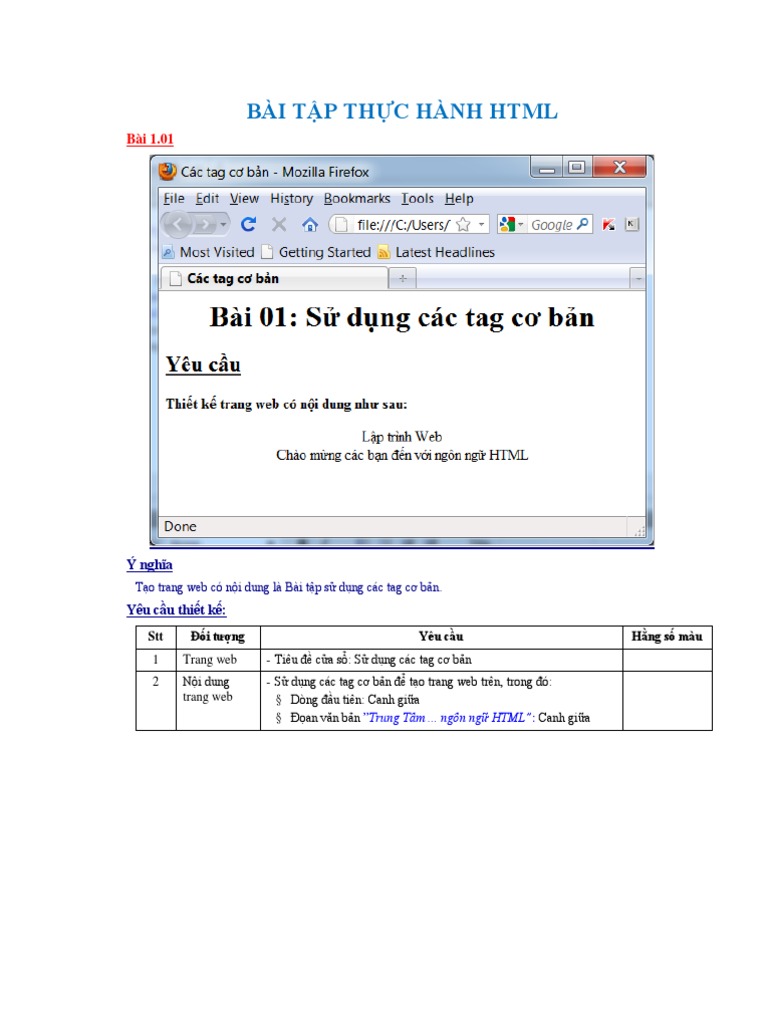768x1024 pixels.
Task: Click the Firefox logo in the title bar
Action: pos(168,172)
